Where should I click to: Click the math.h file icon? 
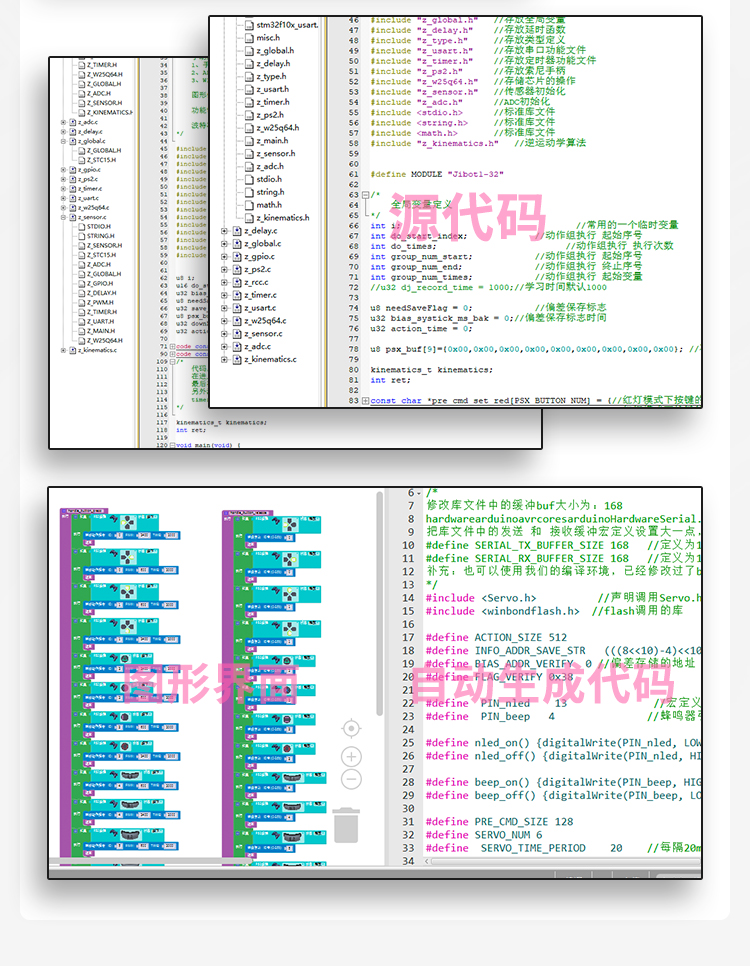[x=247, y=205]
